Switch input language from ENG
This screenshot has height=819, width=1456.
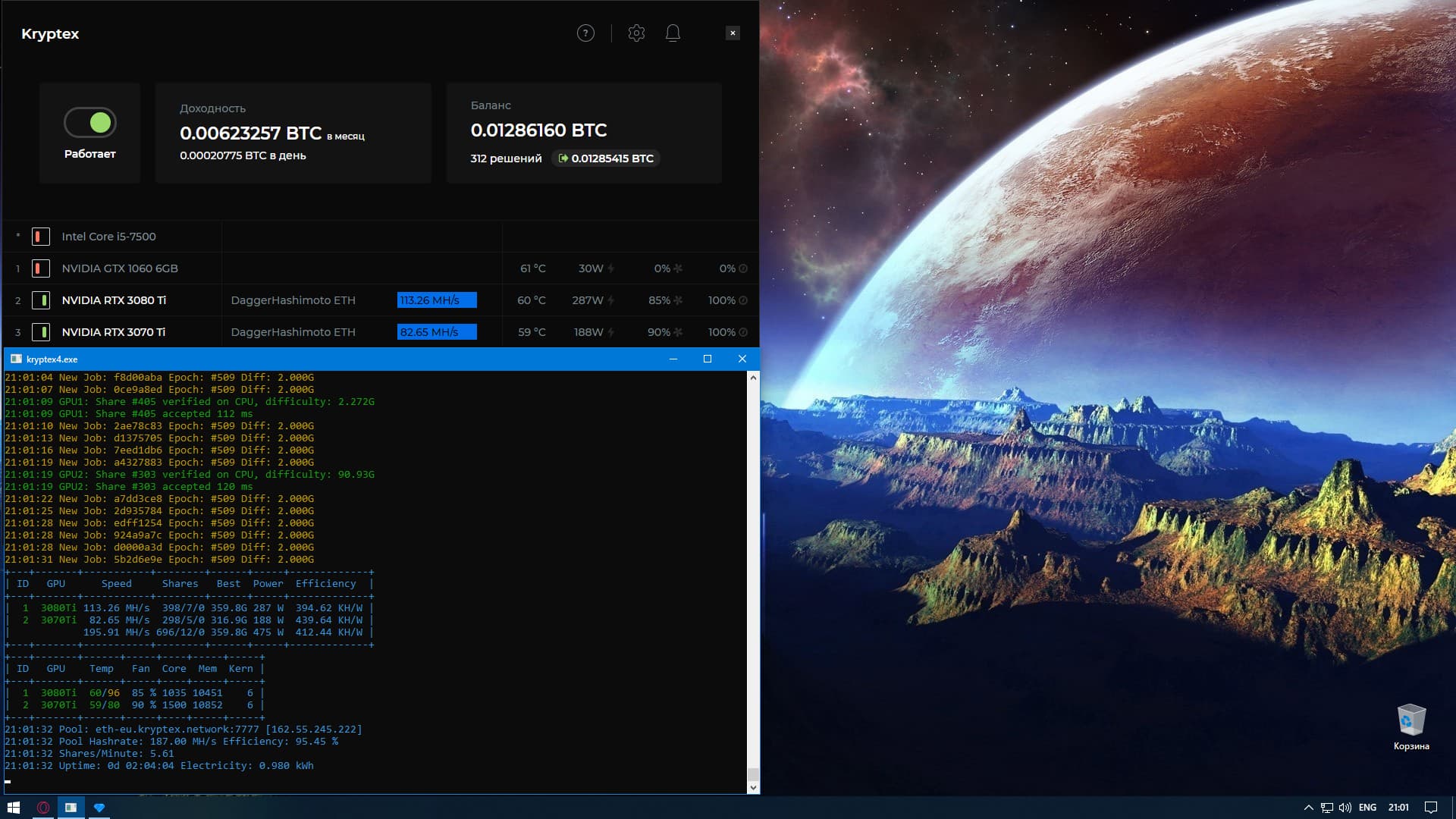click(x=1367, y=808)
